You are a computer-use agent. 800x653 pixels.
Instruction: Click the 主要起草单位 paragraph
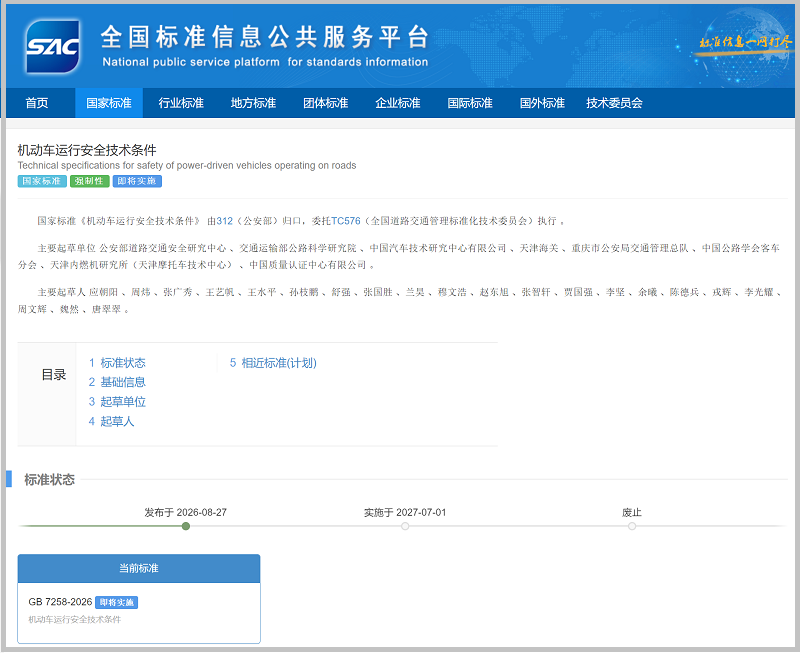400,257
